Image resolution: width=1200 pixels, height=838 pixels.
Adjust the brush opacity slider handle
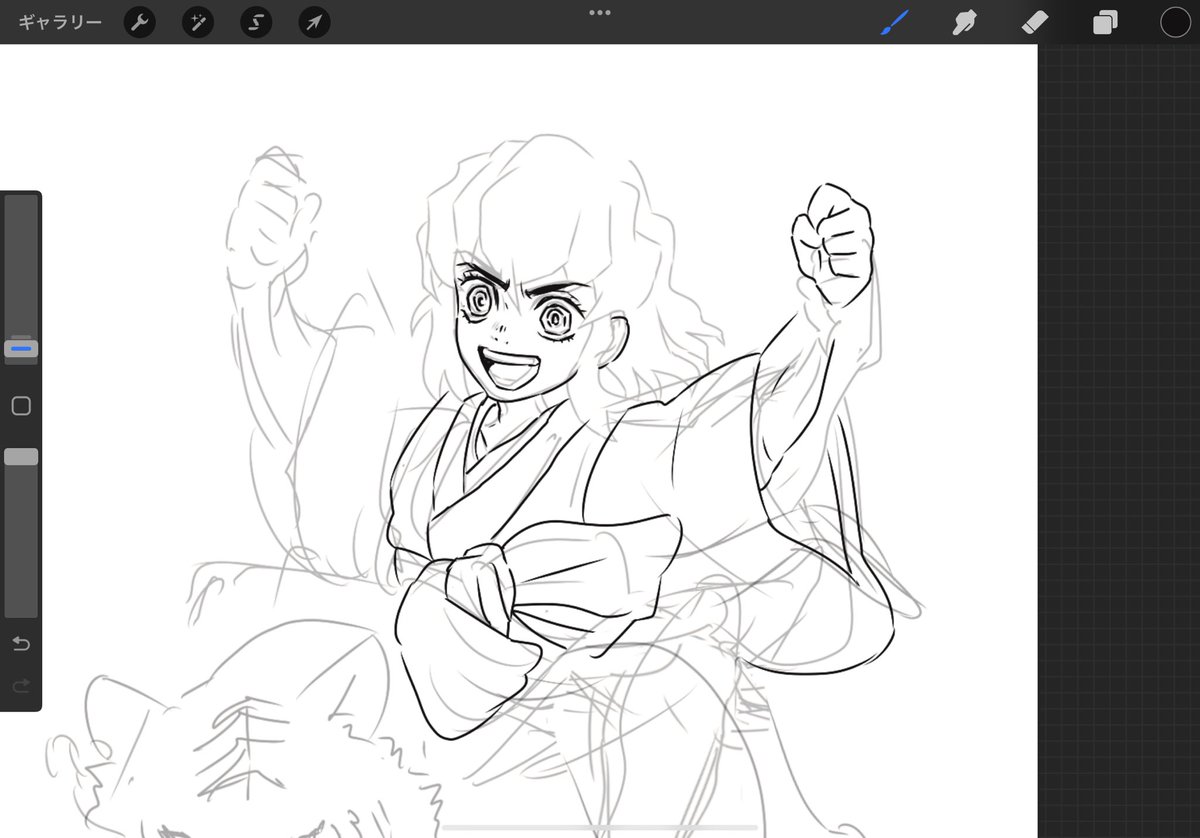point(21,456)
